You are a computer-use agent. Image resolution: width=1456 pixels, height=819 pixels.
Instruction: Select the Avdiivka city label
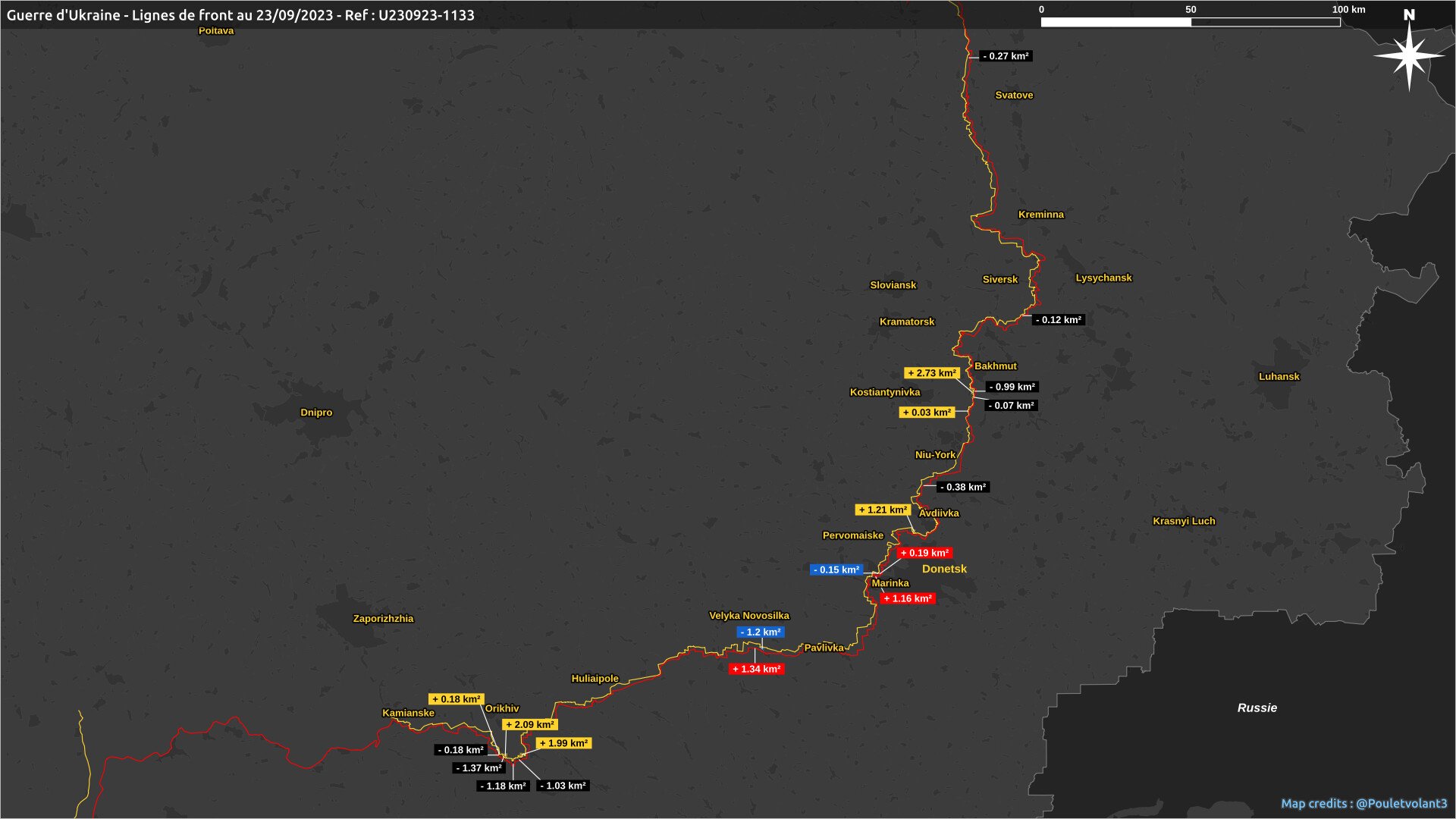(x=939, y=513)
